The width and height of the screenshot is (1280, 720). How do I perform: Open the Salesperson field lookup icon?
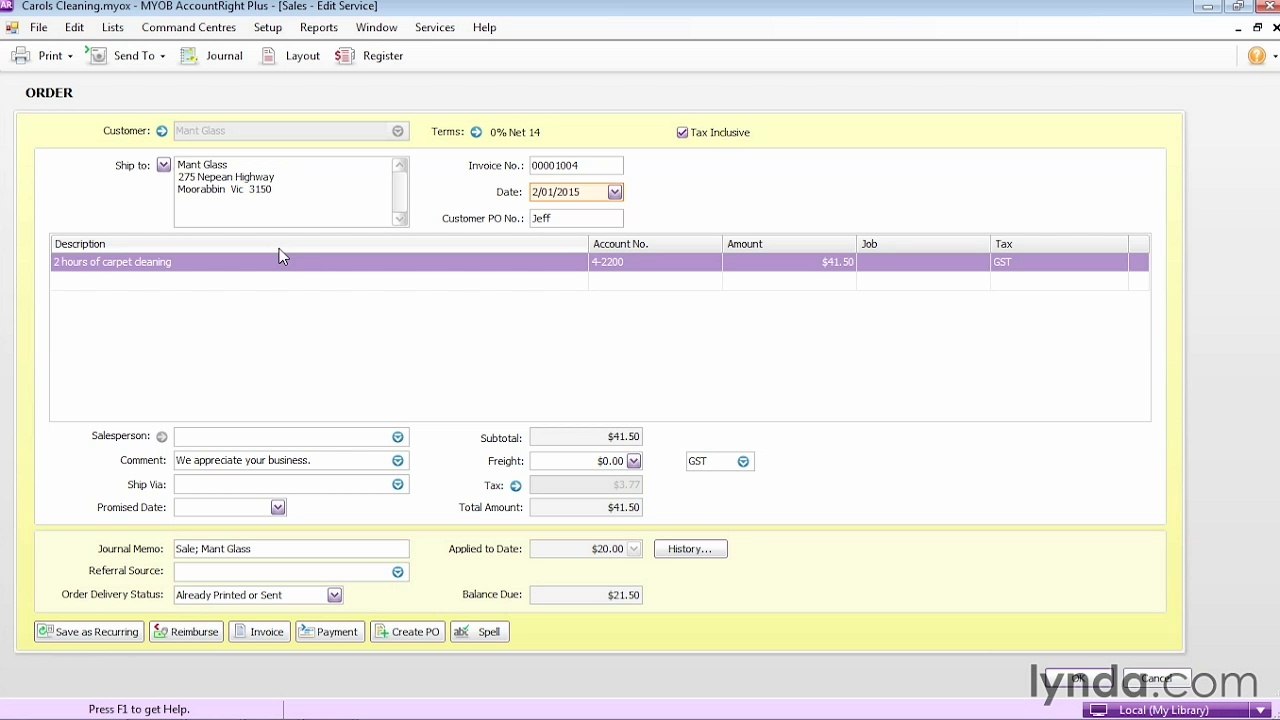[398, 437]
